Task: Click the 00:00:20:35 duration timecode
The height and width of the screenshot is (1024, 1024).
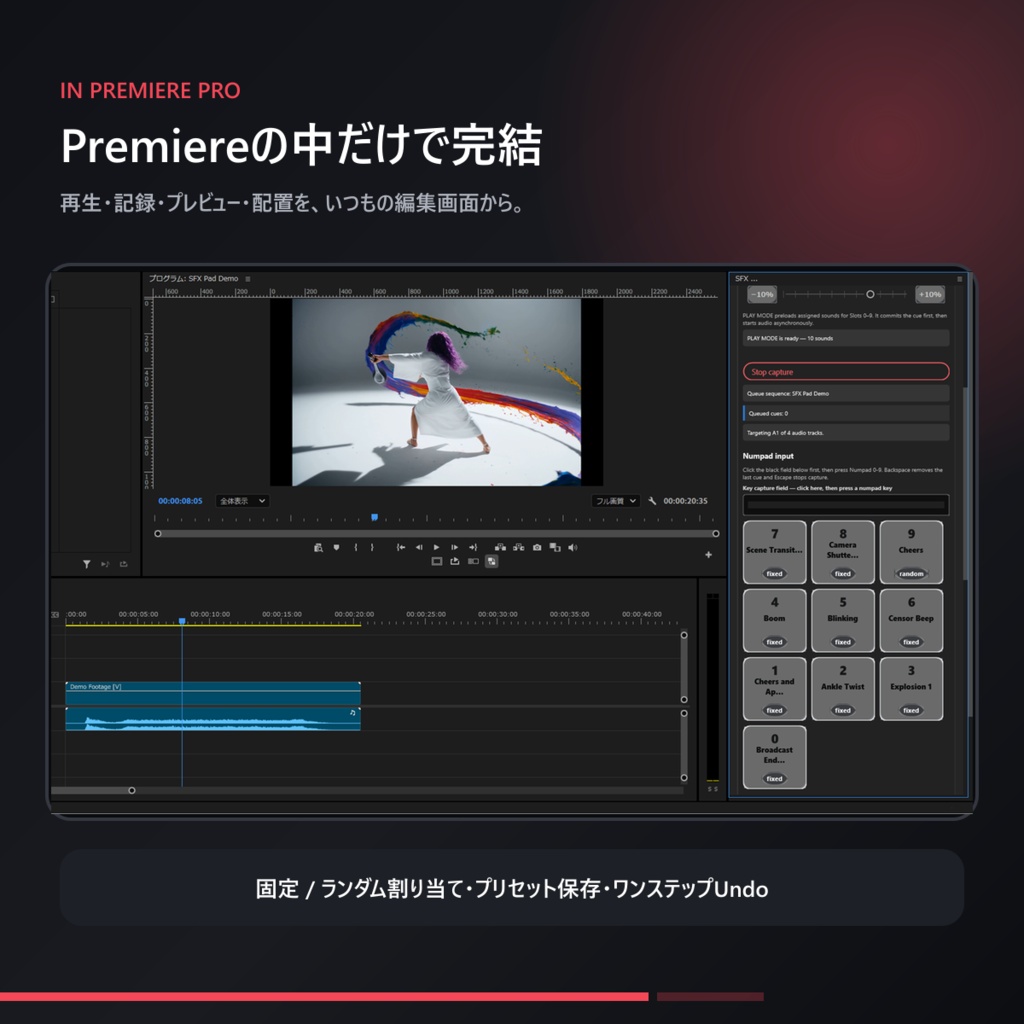Action: pyautogui.click(x=686, y=501)
